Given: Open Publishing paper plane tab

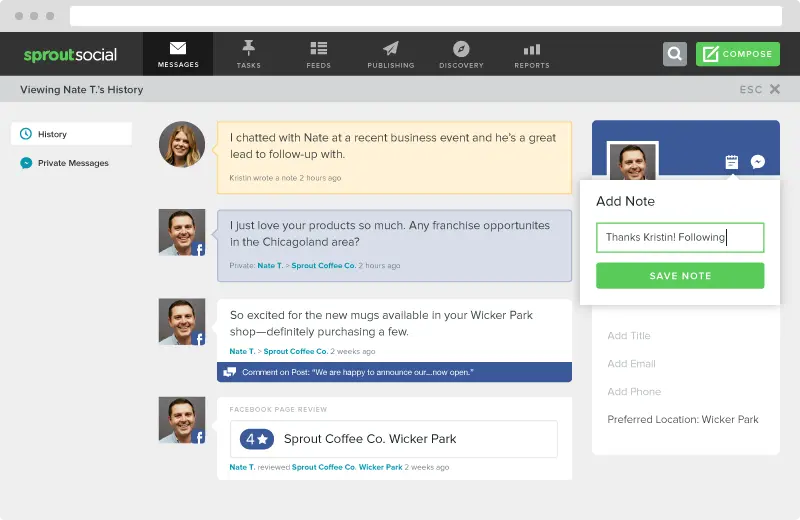Looking at the screenshot, I should (x=390, y=54).
